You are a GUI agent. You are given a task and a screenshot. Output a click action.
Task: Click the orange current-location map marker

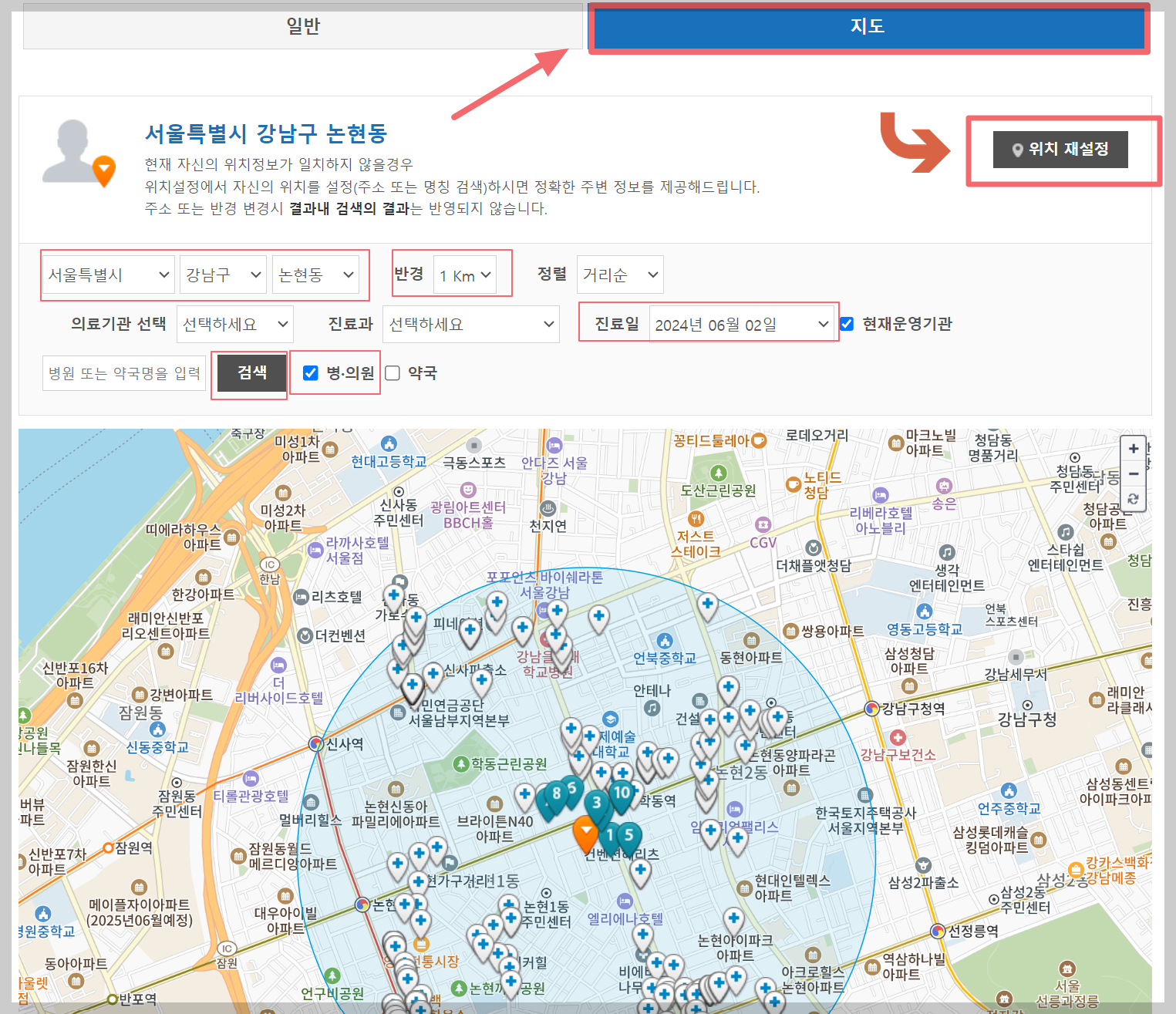[585, 833]
